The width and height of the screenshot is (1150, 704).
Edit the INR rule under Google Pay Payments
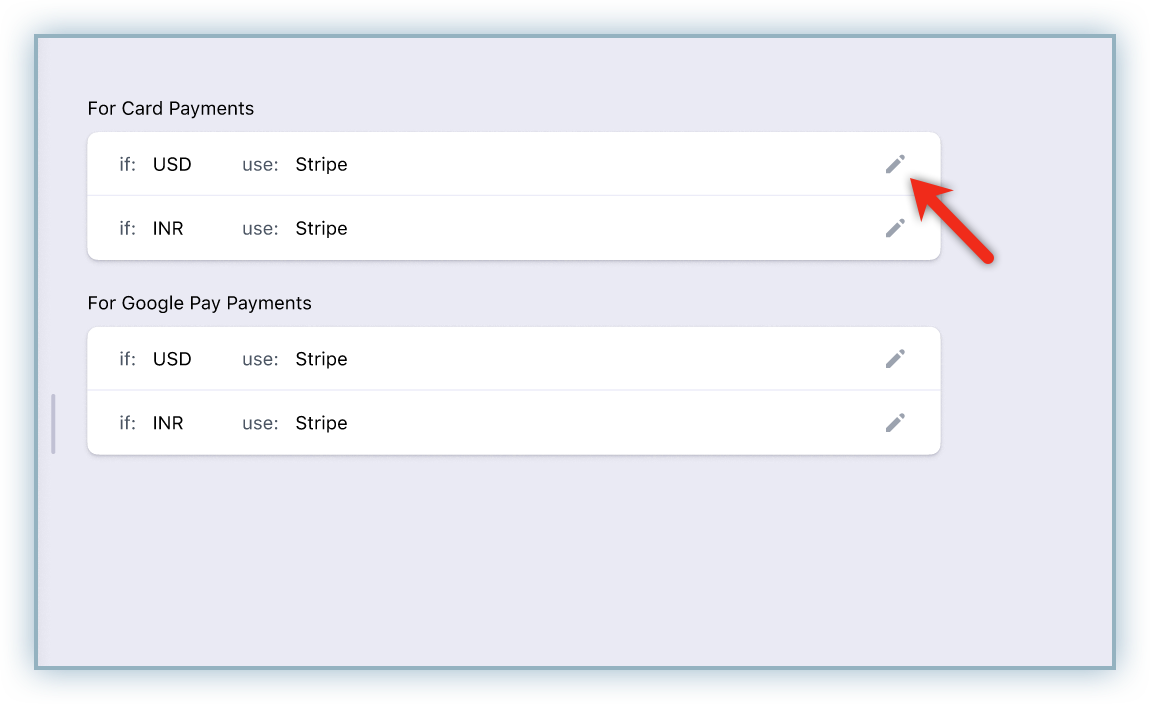click(895, 422)
